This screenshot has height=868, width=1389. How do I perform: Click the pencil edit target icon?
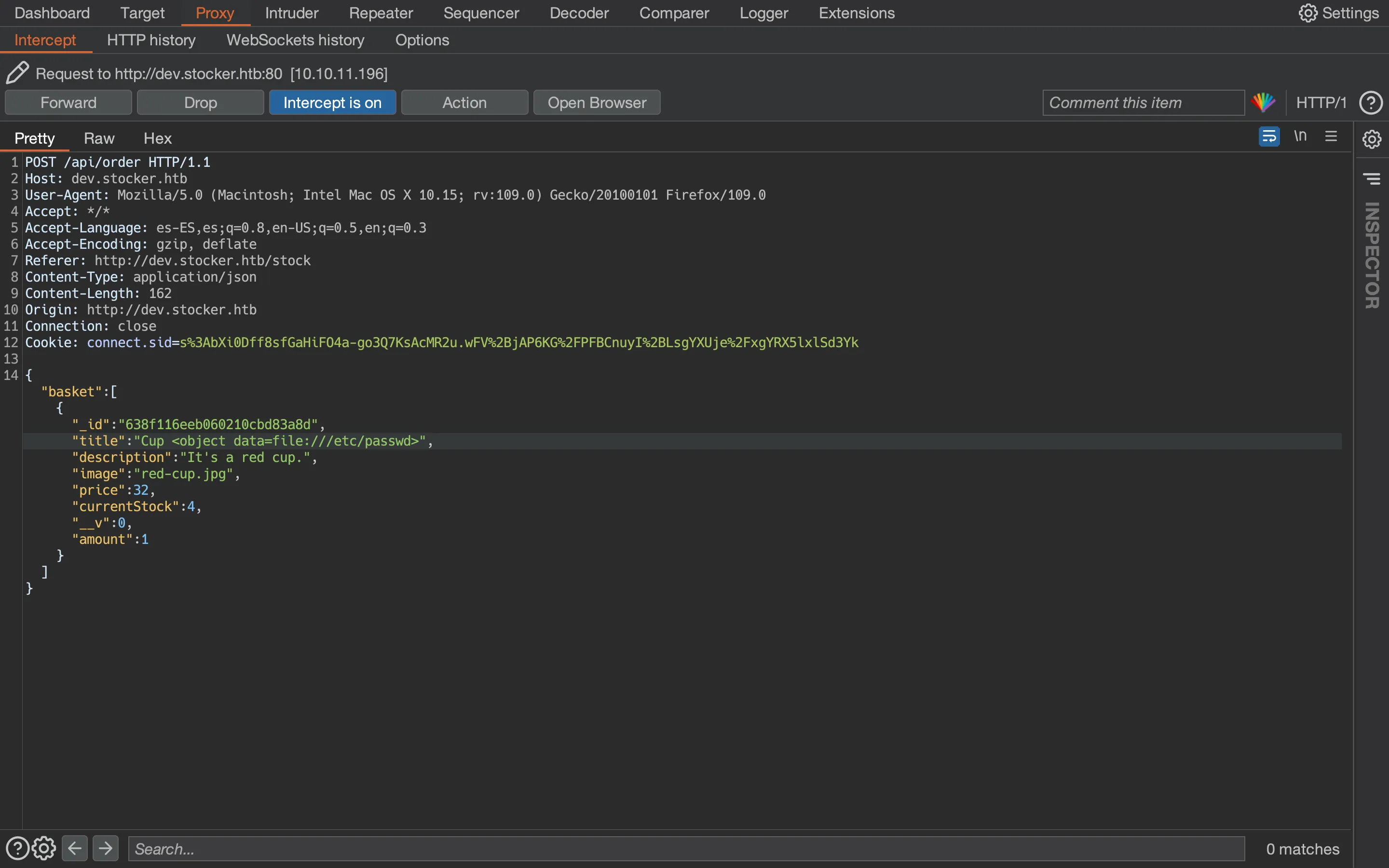point(17,73)
